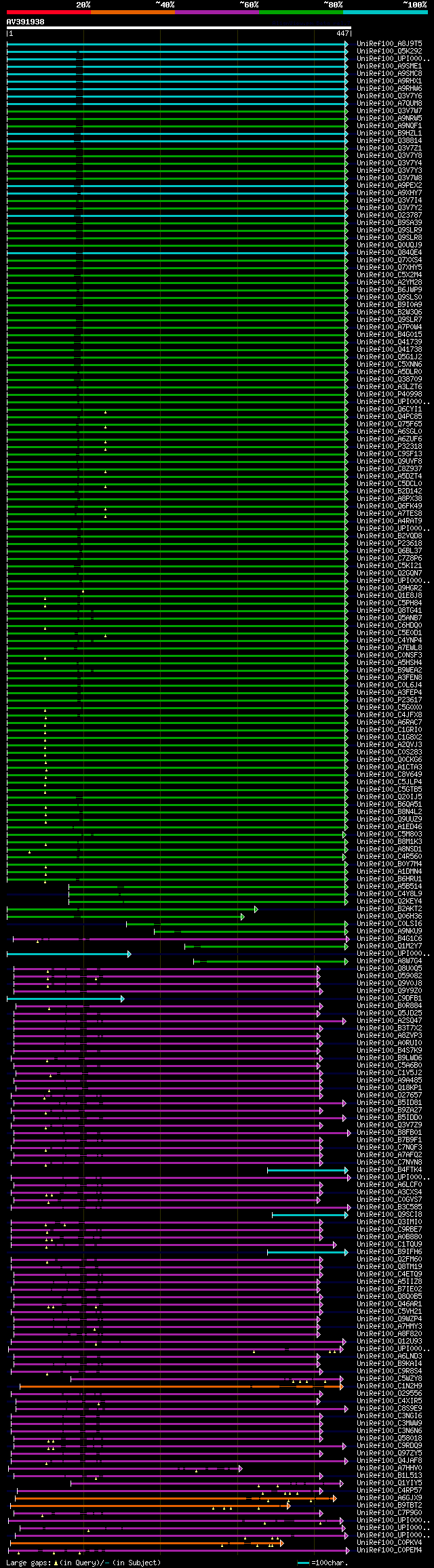Select label UniRef100_C8Z937
Viewport: 434px width, 1568px height.
pos(389,468)
